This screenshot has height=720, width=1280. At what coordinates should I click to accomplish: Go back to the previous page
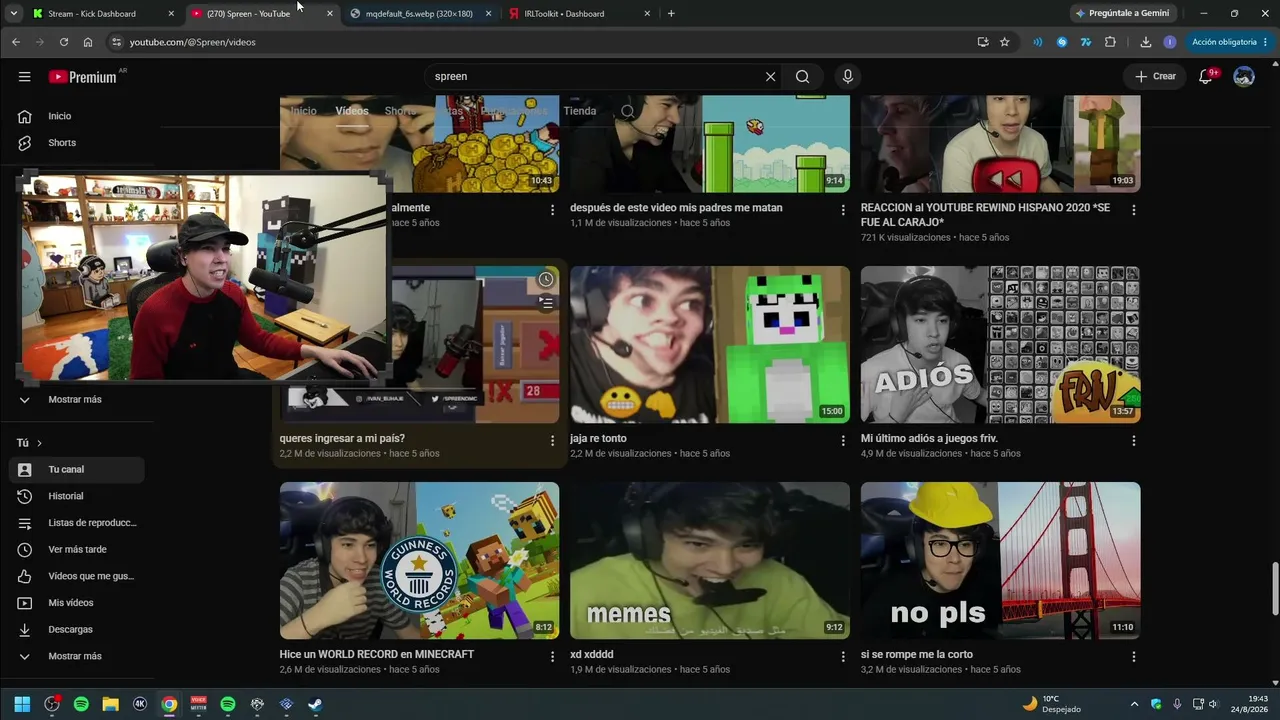coord(16,42)
